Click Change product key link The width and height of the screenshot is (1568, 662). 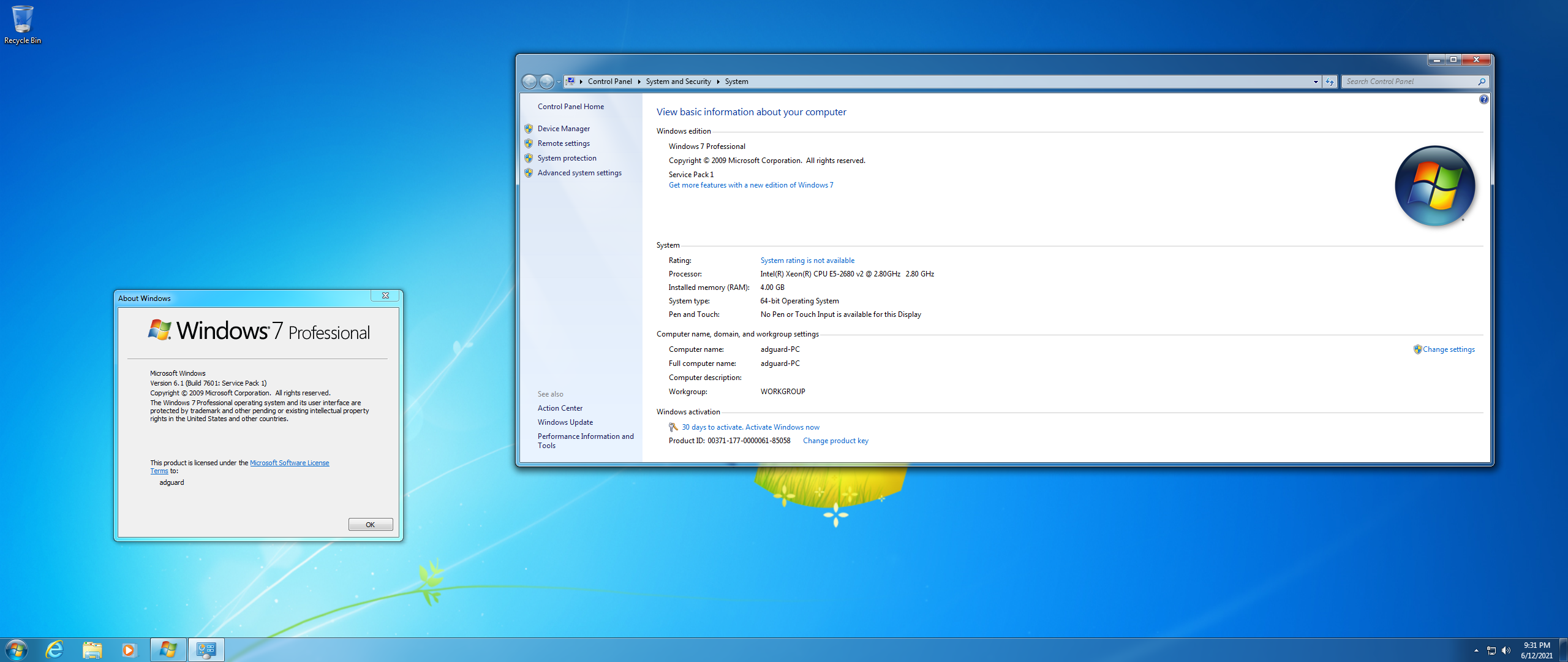point(835,441)
